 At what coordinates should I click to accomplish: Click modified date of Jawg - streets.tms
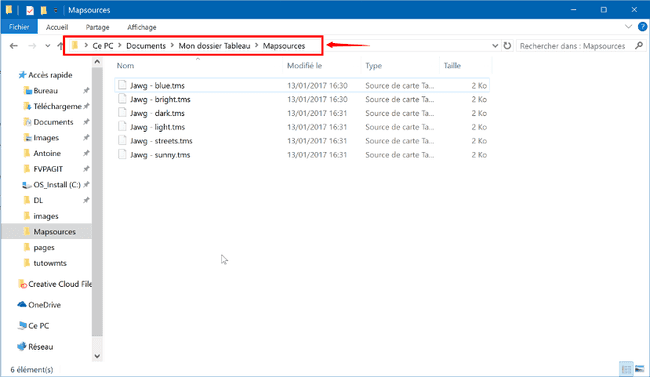coord(317,141)
